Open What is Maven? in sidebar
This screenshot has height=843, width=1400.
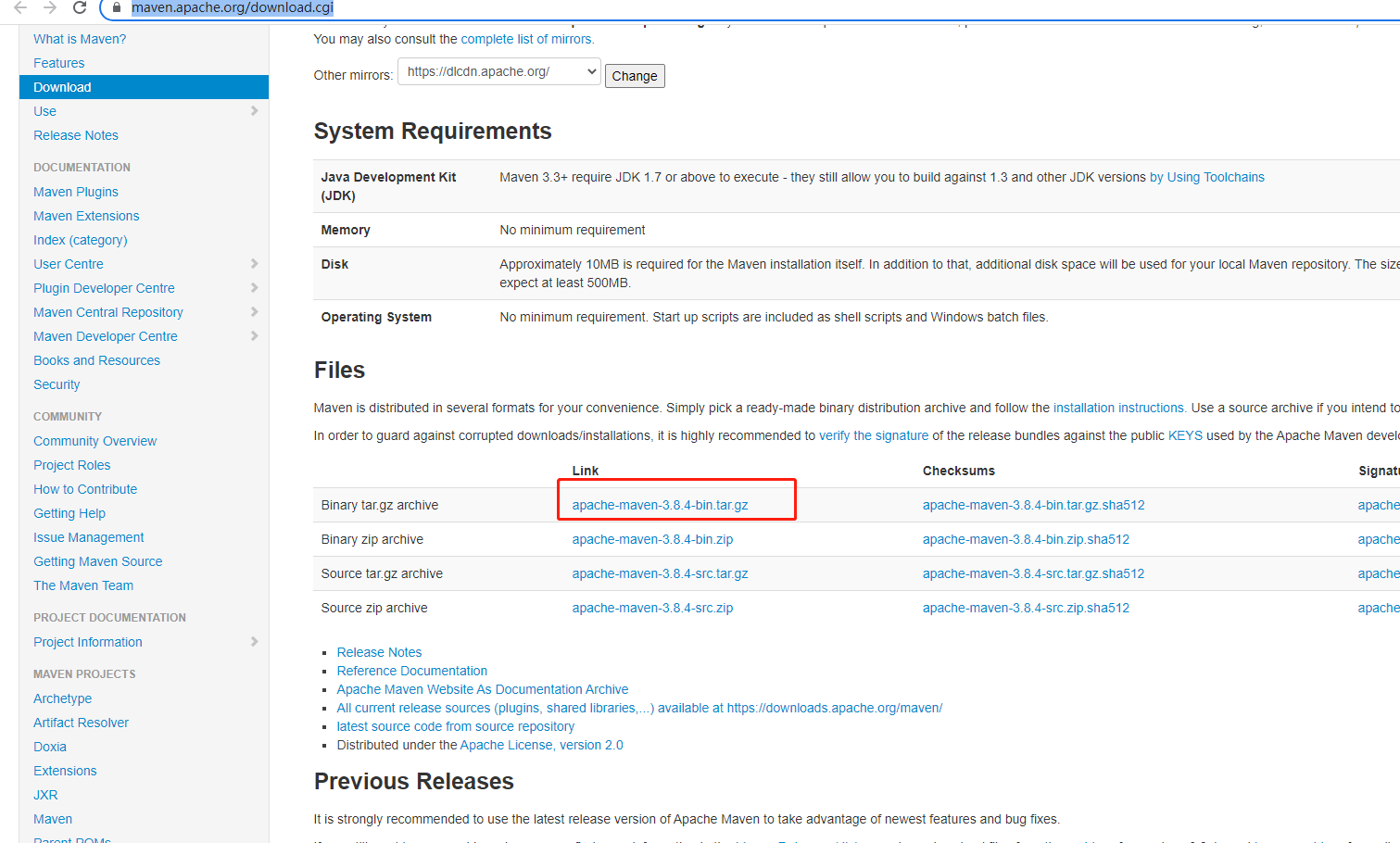click(x=80, y=39)
